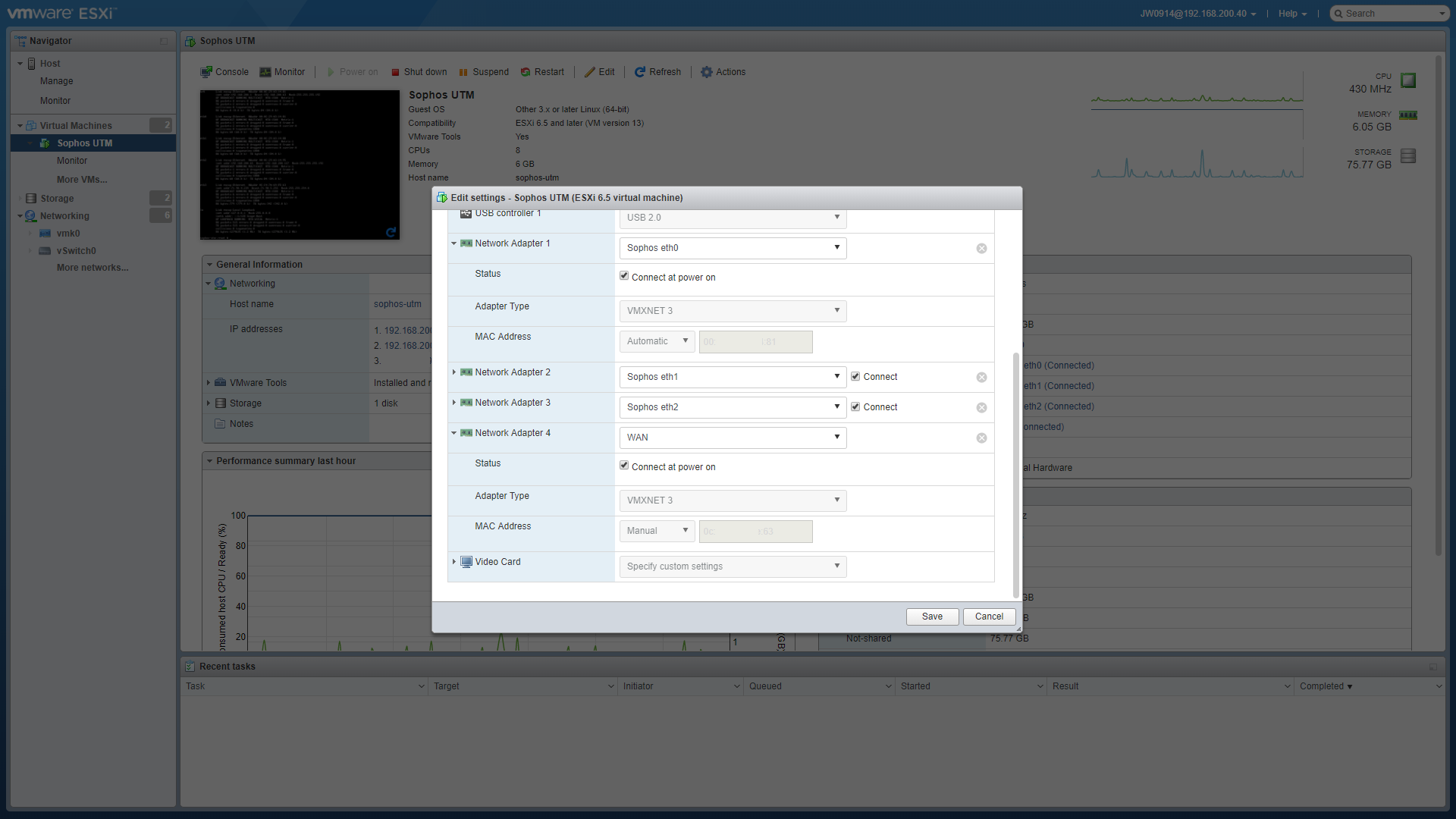The width and height of the screenshot is (1456, 819).
Task: Shut down the virtual machine
Action: [419, 72]
